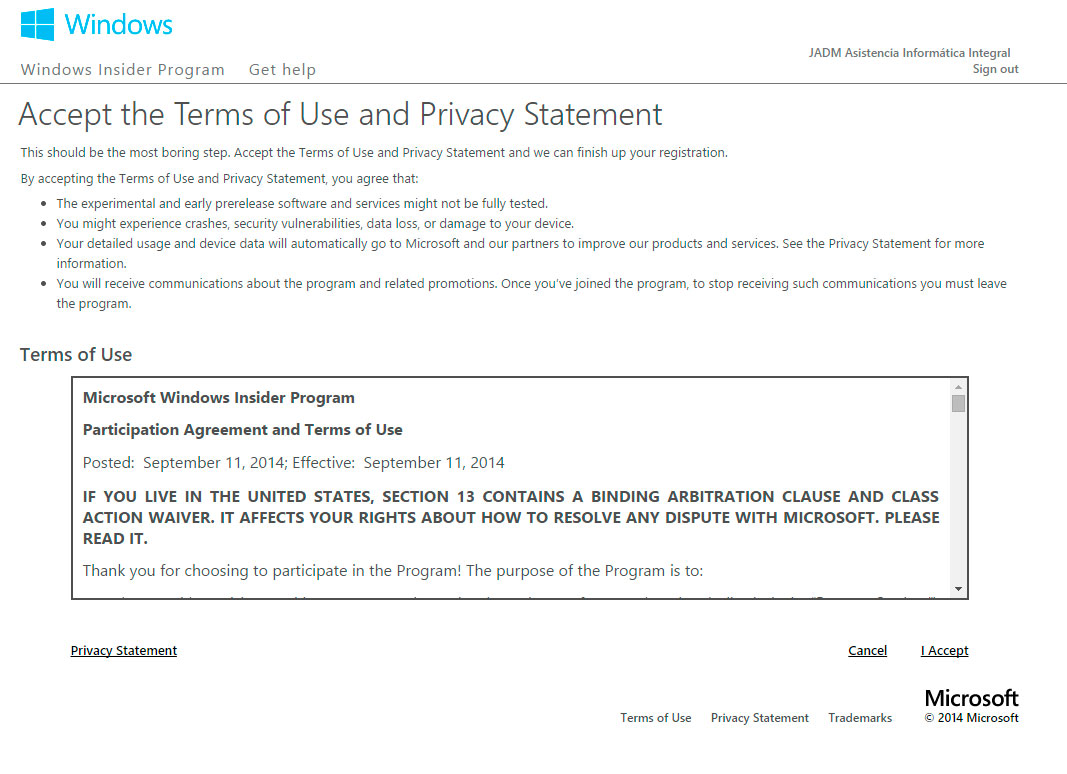
Task: Click the © 2014 Microsoft copyright text
Action: 971,718
